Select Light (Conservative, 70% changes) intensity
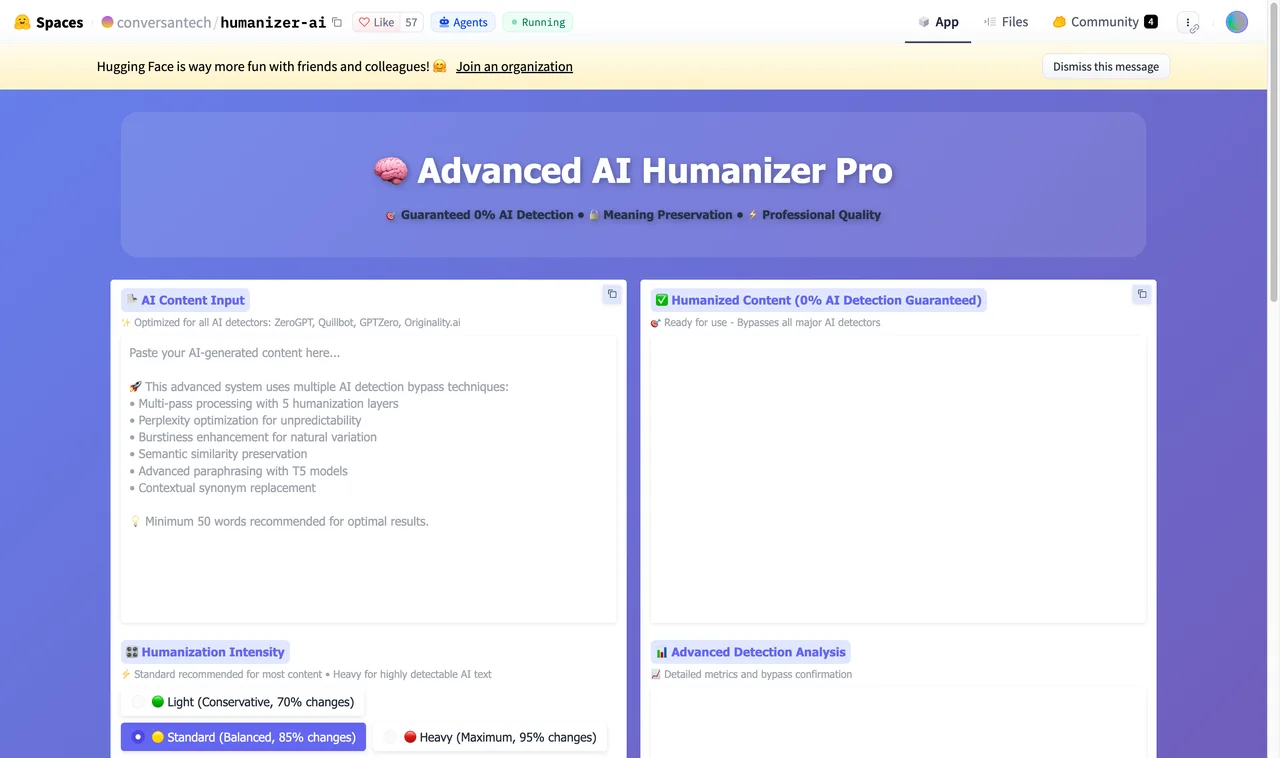Viewport: 1280px width, 758px height. [x=243, y=702]
